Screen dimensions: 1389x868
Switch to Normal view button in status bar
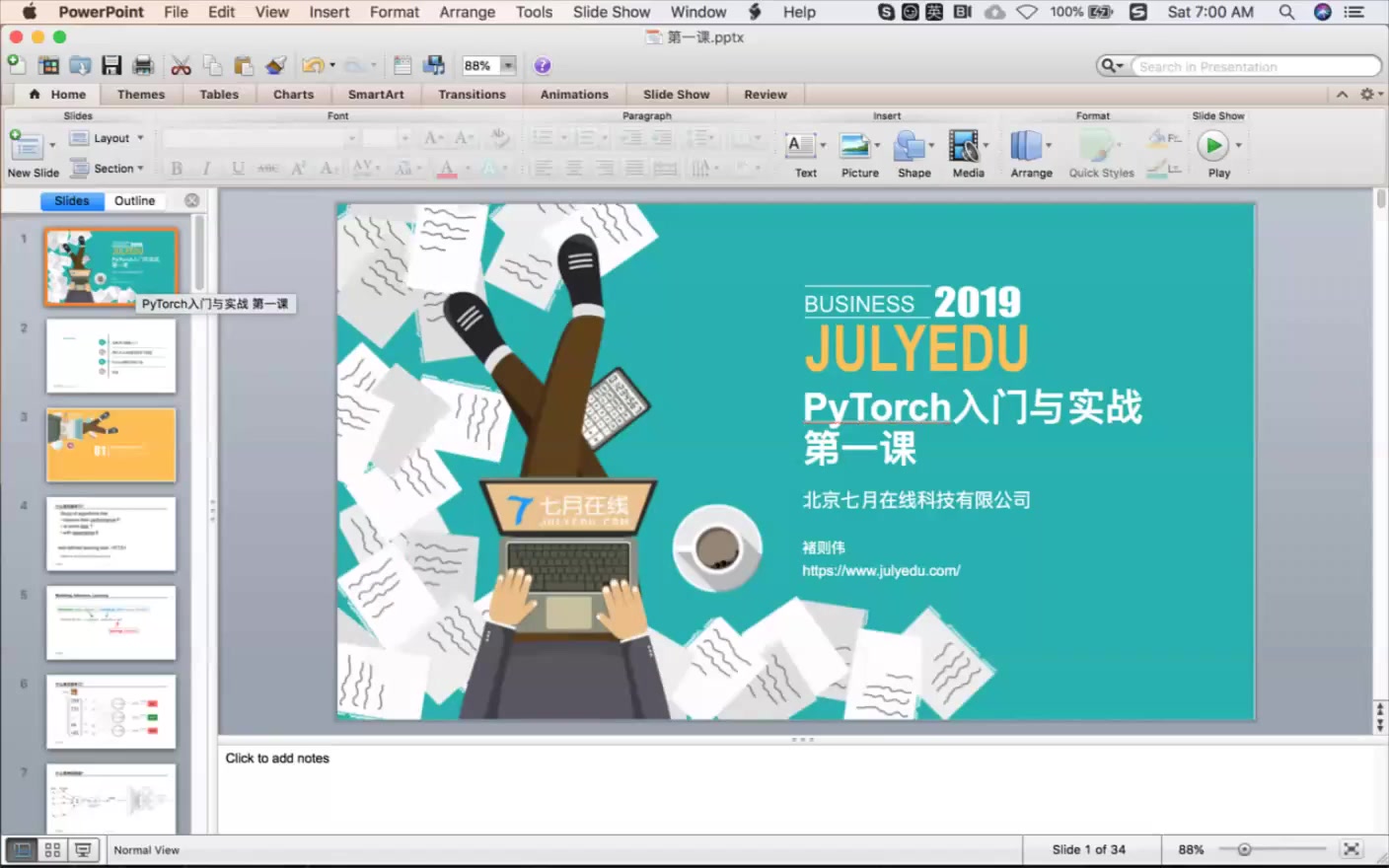tap(22, 849)
